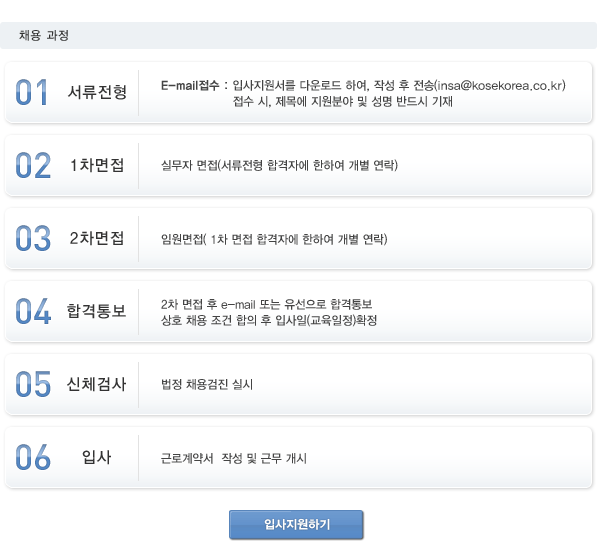Click the 서류전형 step title

pyautogui.click(x=97, y=92)
